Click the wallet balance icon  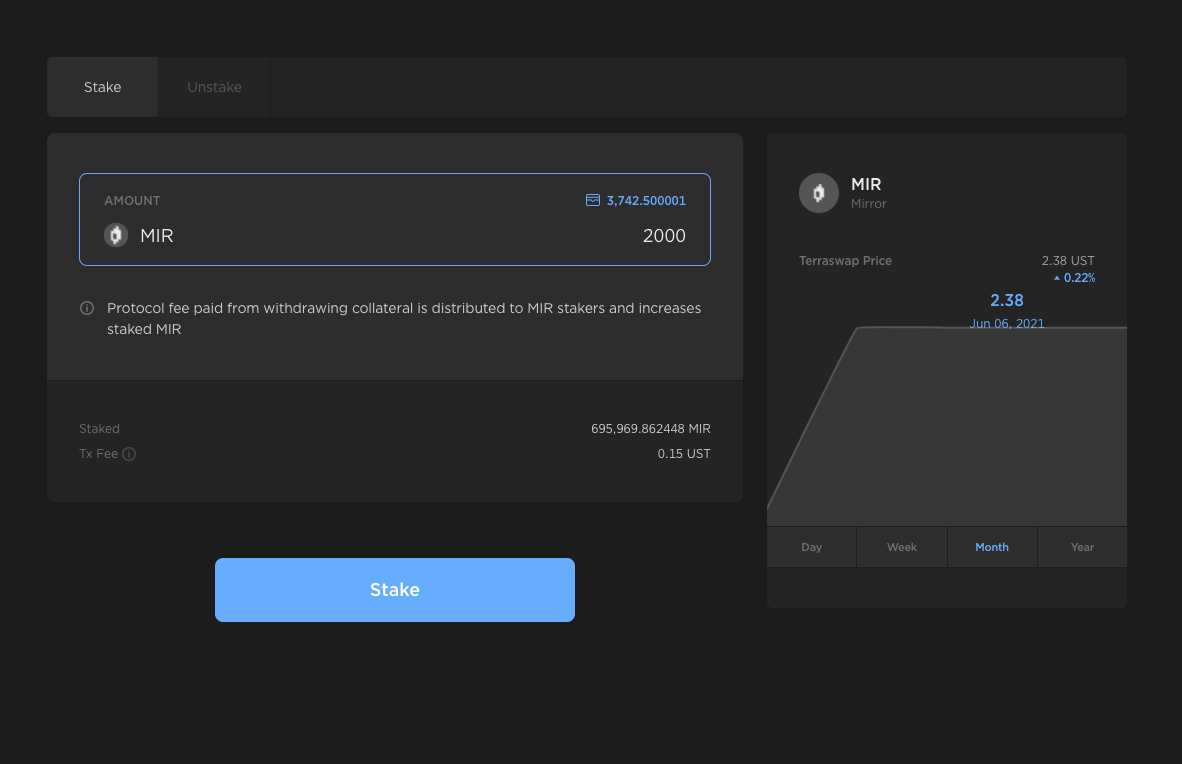pyautogui.click(x=592, y=200)
